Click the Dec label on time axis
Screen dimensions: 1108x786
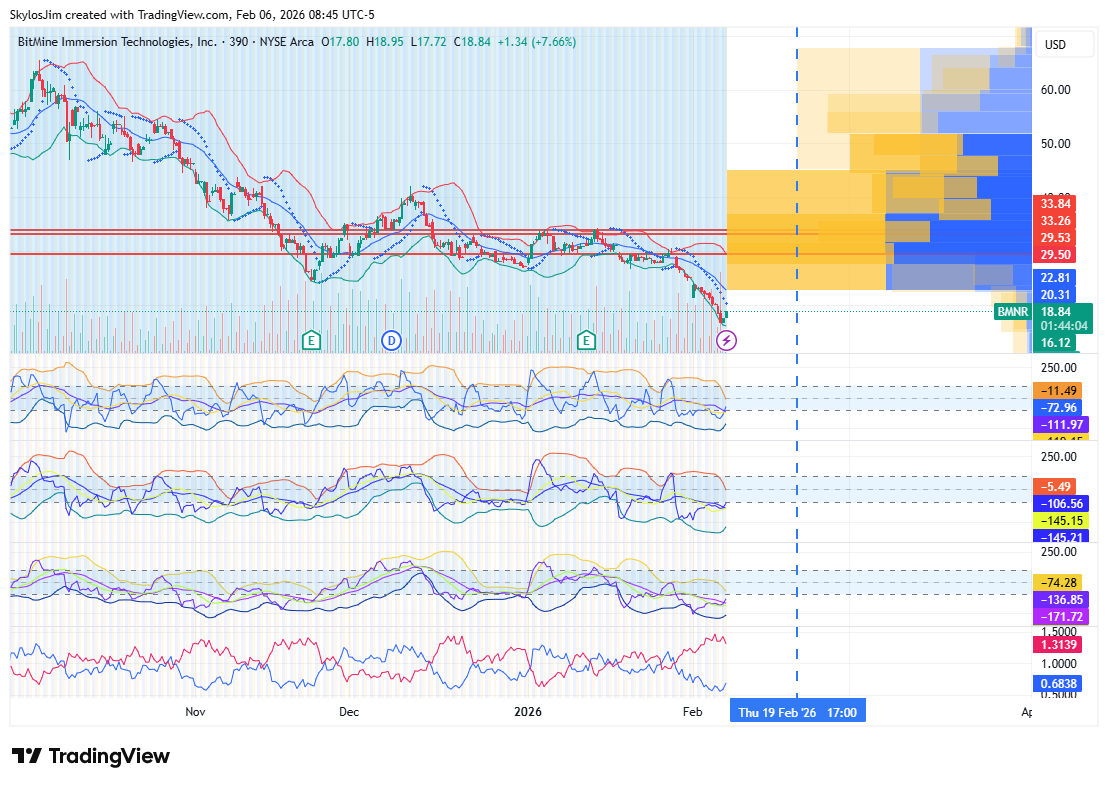(x=348, y=712)
